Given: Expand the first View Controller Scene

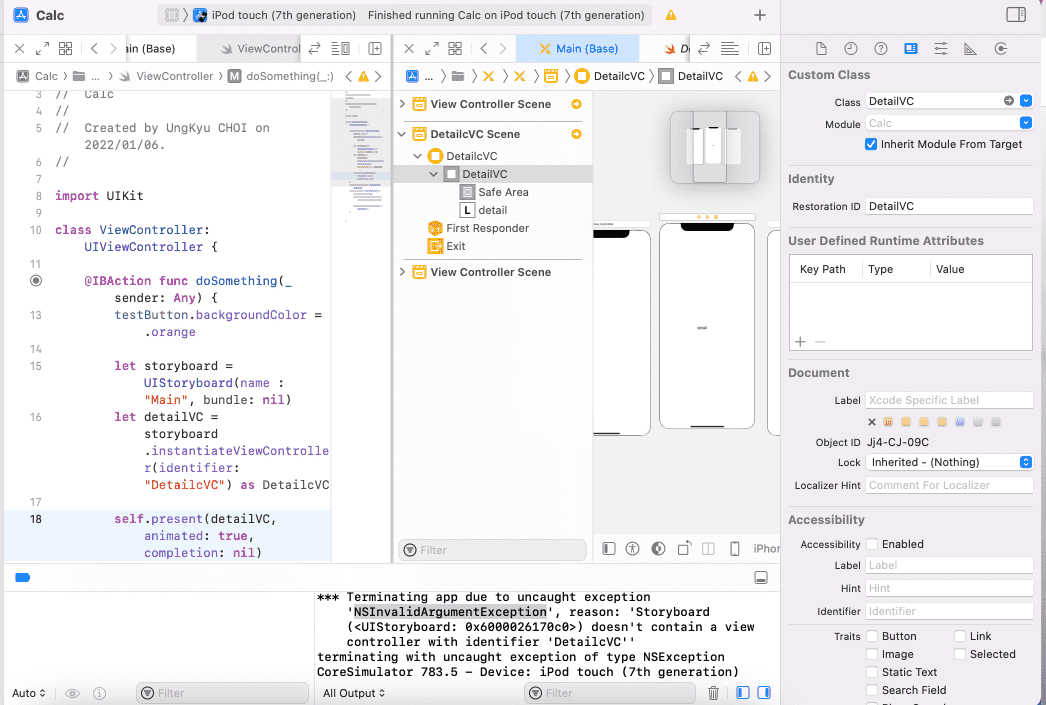Looking at the screenshot, I should click(x=404, y=104).
